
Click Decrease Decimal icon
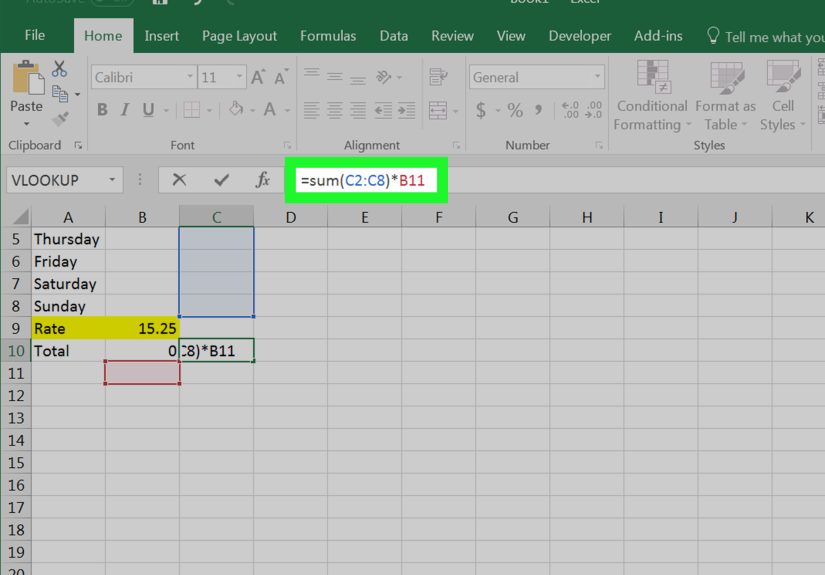(593, 110)
